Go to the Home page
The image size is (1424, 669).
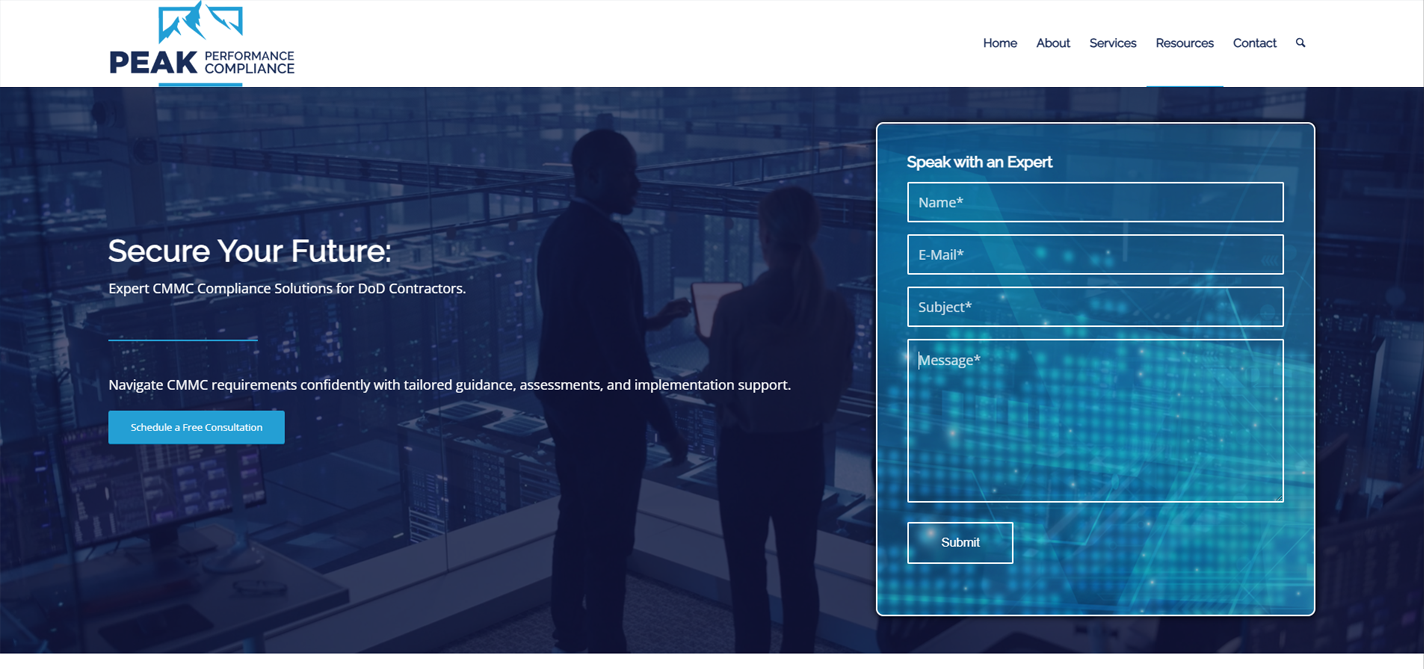pyautogui.click(x=999, y=43)
